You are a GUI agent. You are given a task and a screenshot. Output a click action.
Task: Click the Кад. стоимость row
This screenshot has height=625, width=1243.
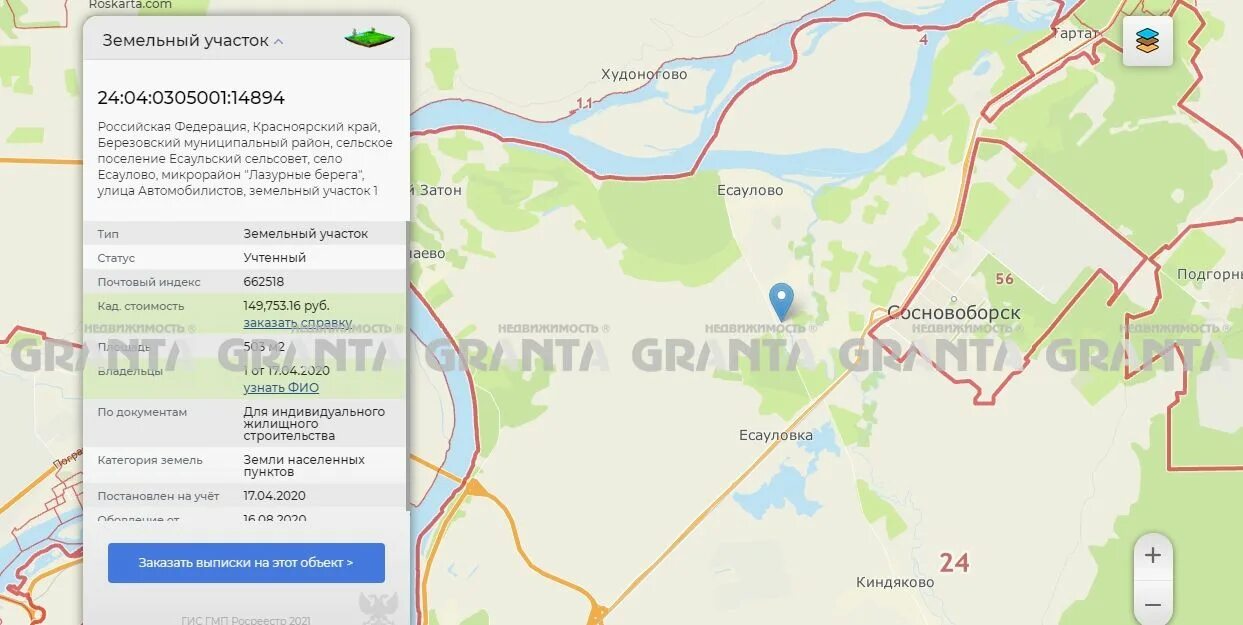[x=244, y=313]
